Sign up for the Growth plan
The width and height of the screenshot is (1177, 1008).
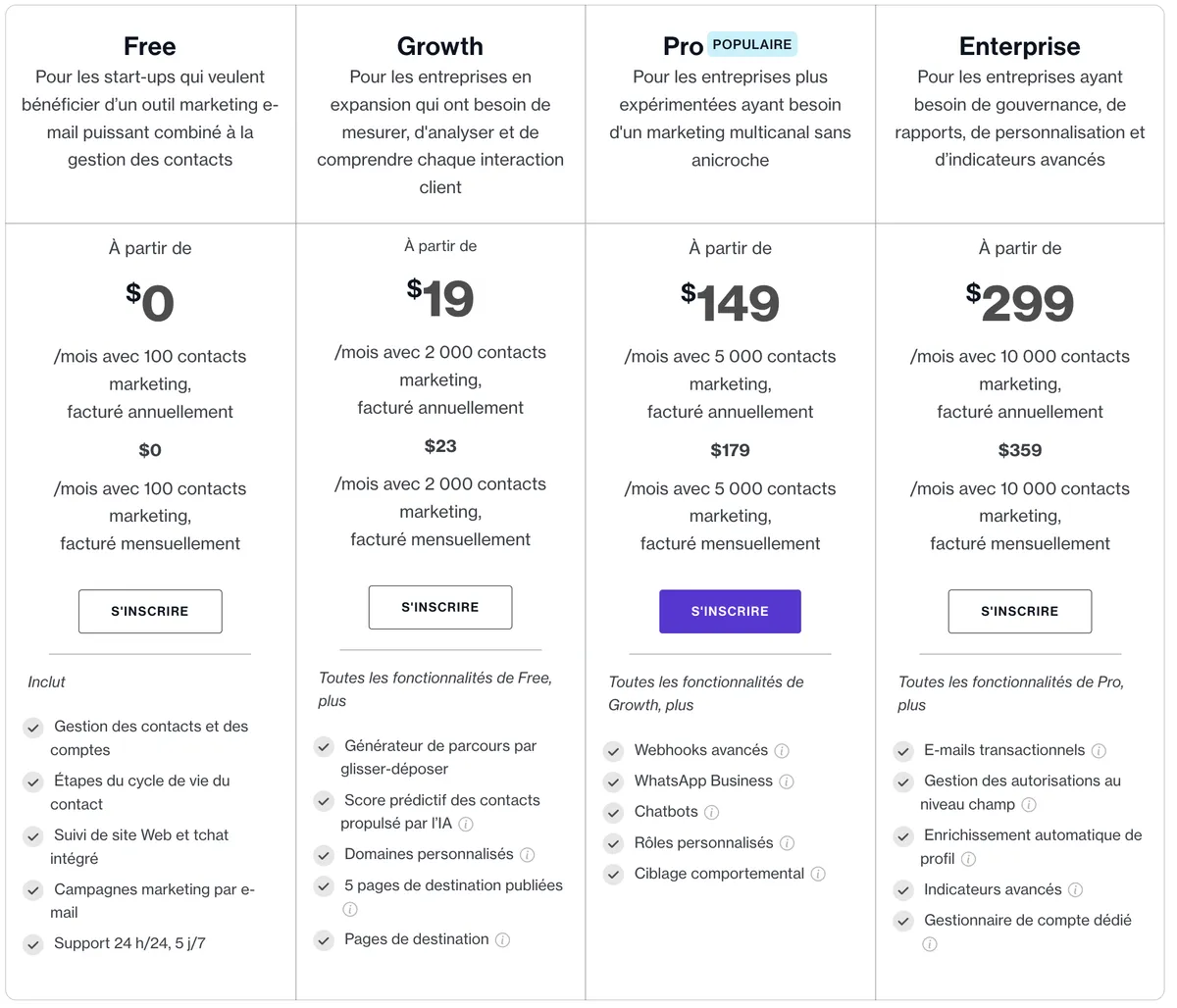(440, 607)
